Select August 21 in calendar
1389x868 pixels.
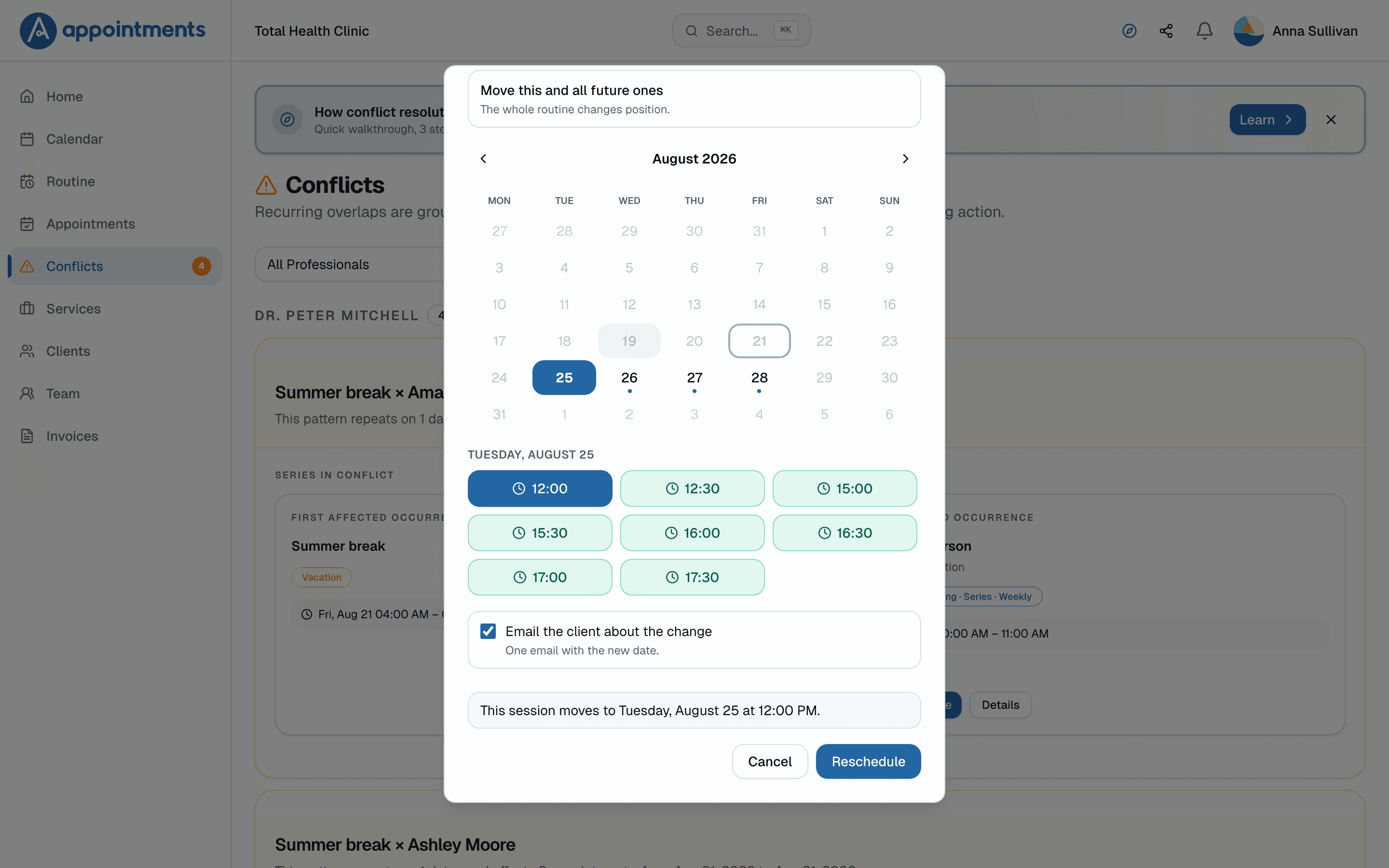click(x=759, y=341)
